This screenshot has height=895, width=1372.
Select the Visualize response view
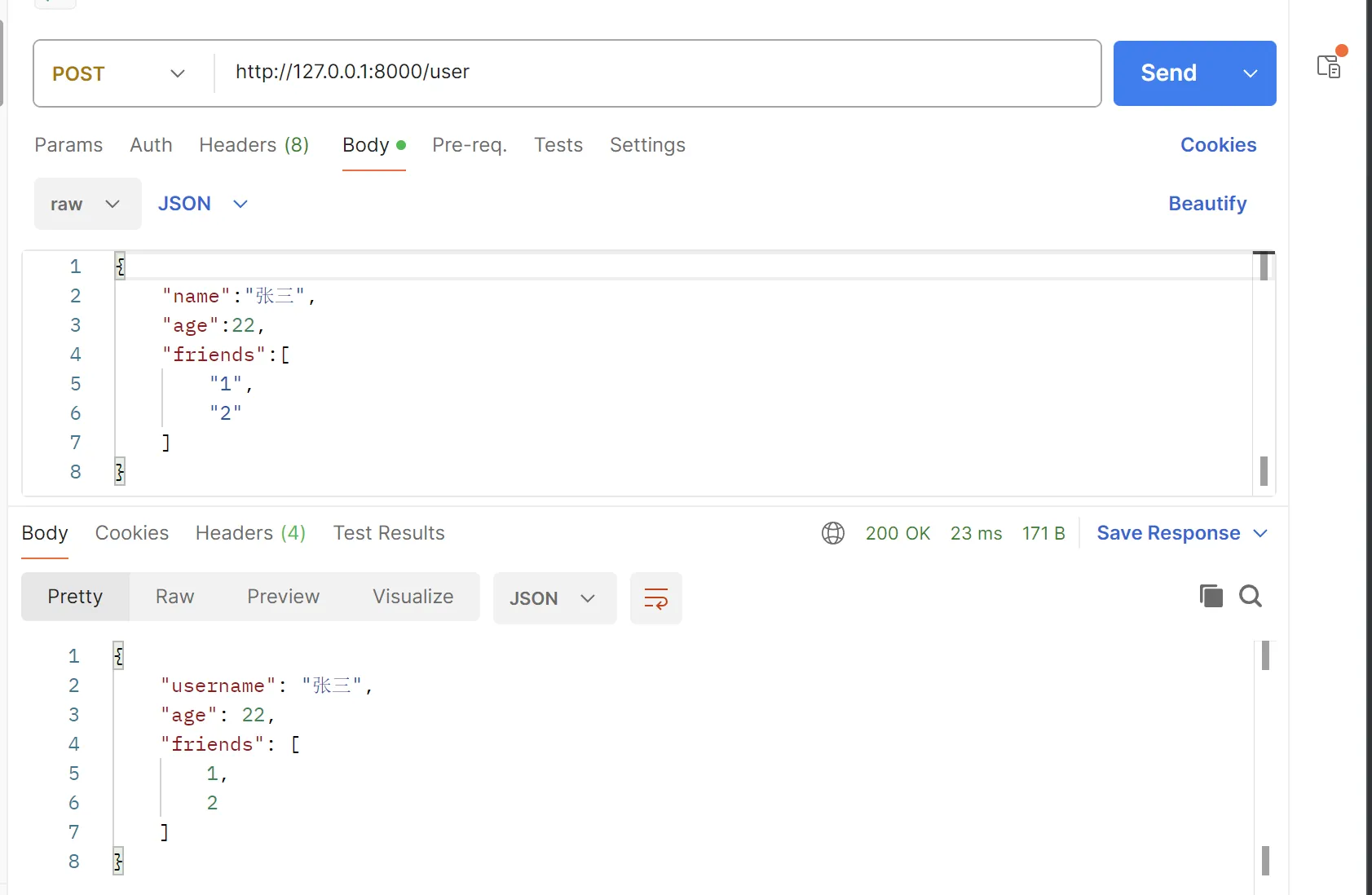[x=412, y=597]
